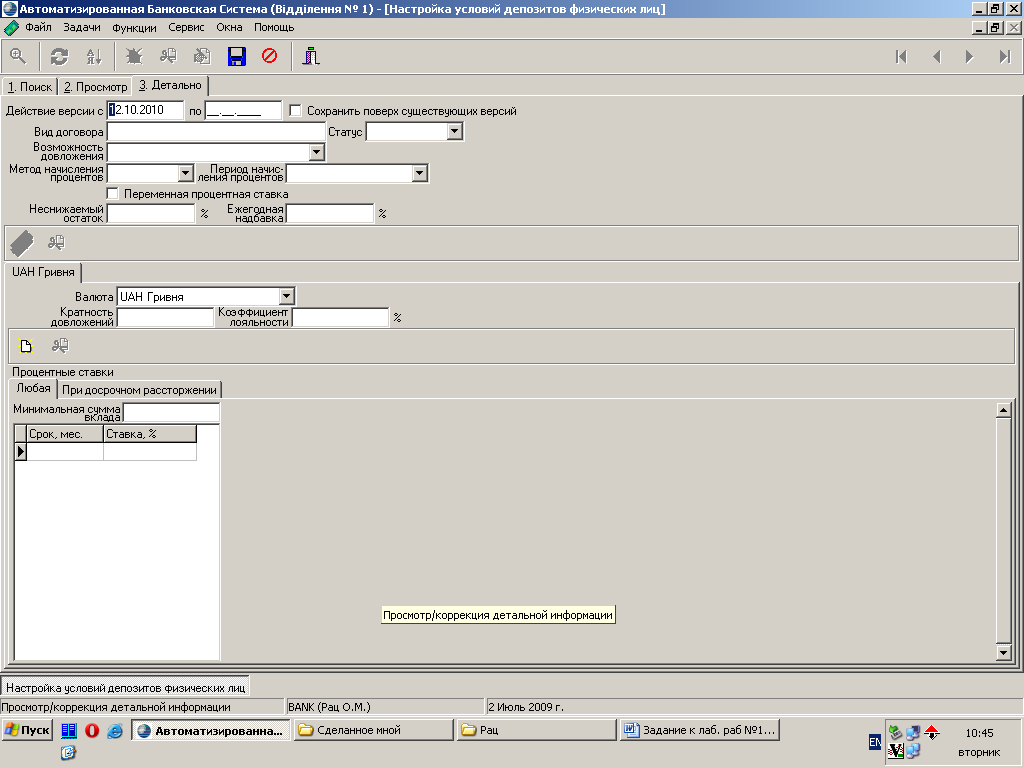Image resolution: width=1024 pixels, height=768 pixels.
Task: Open 'Период начисления процентов' dropdown
Action: [419, 173]
